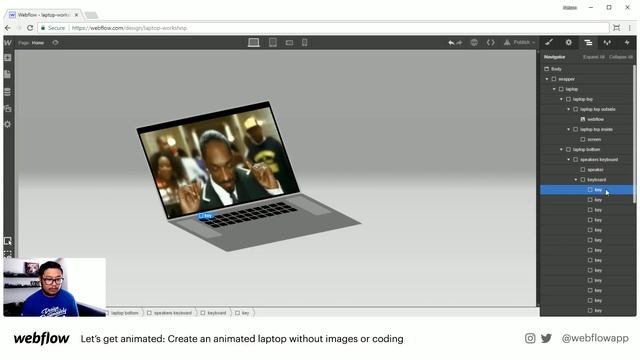The image size is (640, 360).
Task: Select the screen element in Navigator
Action: 587,140
